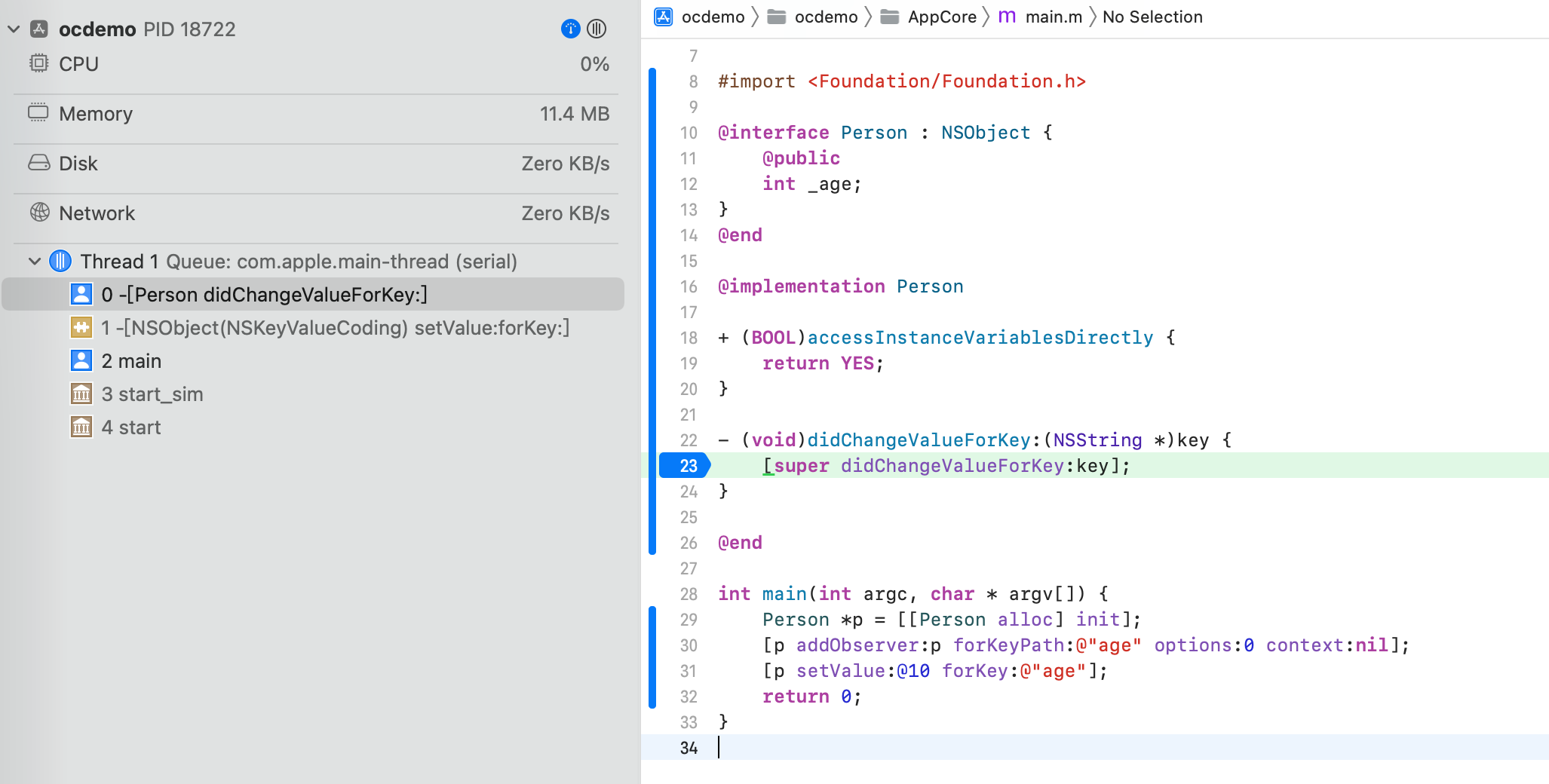Image resolution: width=1549 pixels, height=784 pixels.
Task: Collapse the ocdemo process disclosure arrow
Action: click(14, 29)
